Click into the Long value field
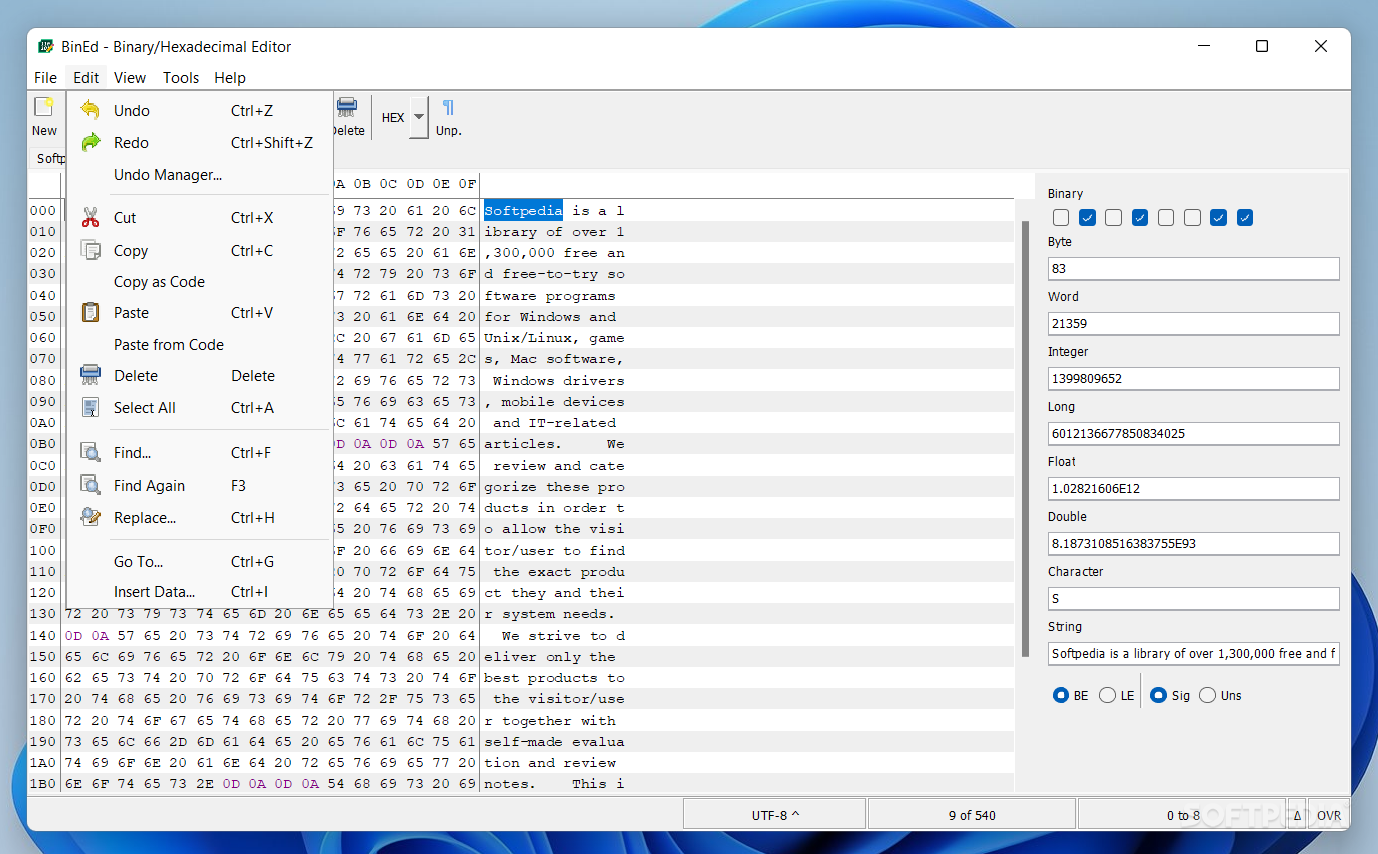The image size is (1378, 854). (1193, 433)
